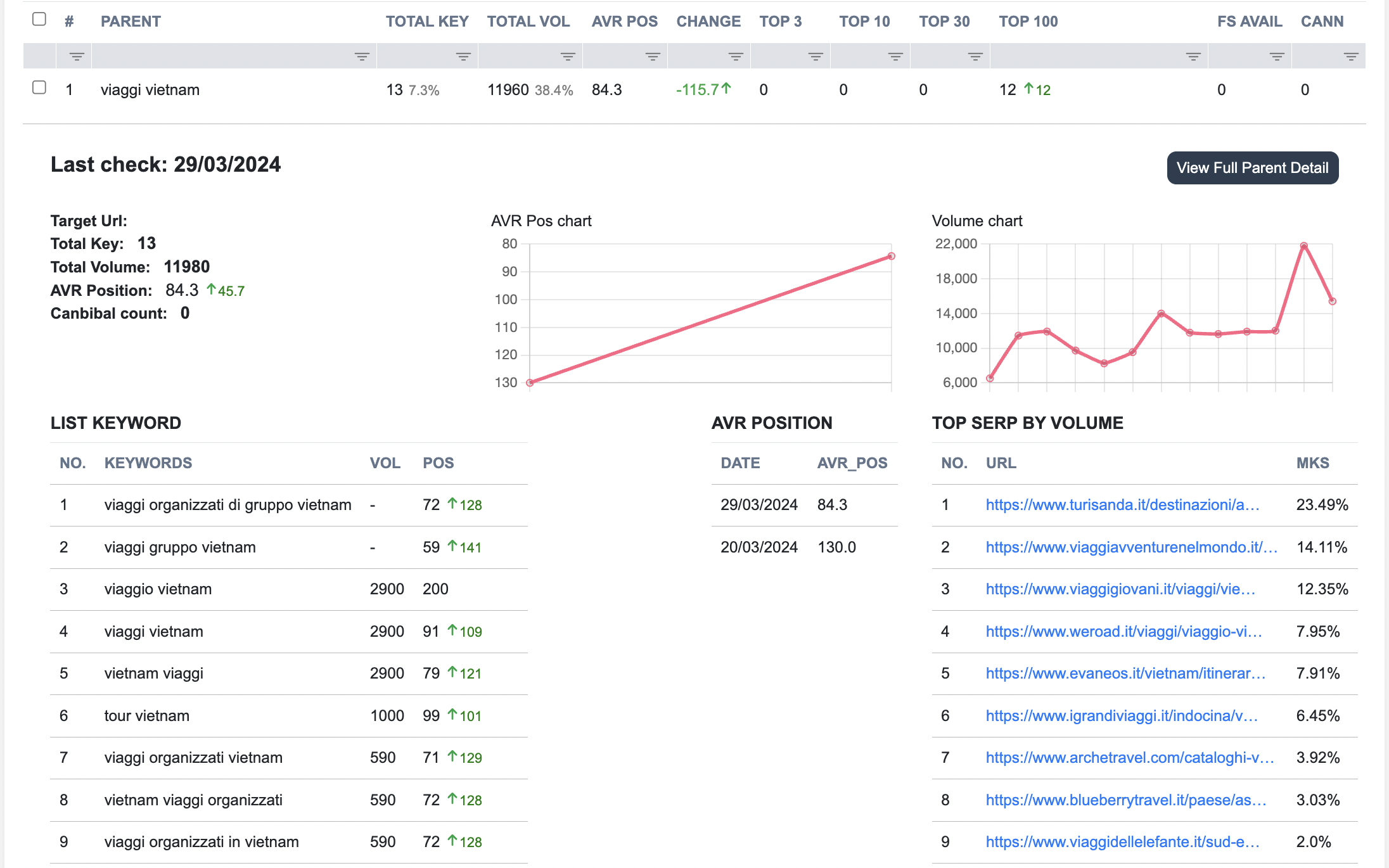1389x868 pixels.
Task: Toggle the select-all checkbox in header
Action: click(39, 19)
